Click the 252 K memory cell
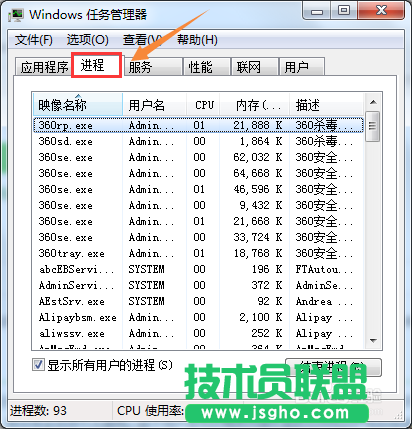The height and width of the screenshot is (429, 412). tap(267, 333)
